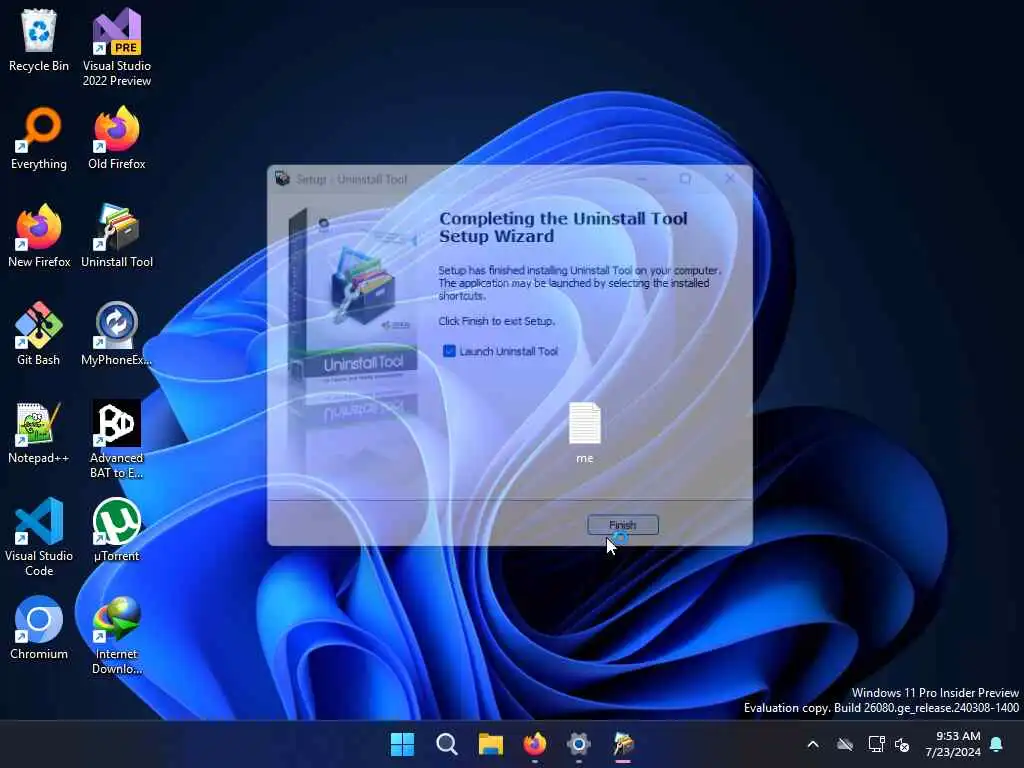
Task: Select the µTorrent desktop shortcut
Action: 117,530
